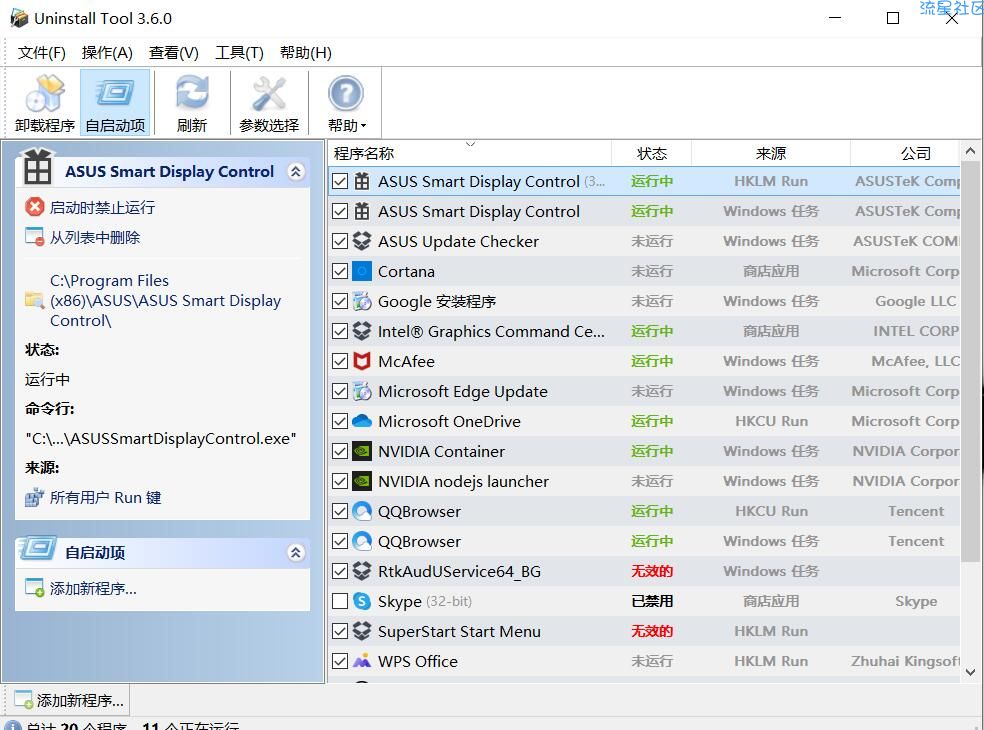Click Zhuhai Kingsoft company cell
This screenshot has width=984, height=730.
[905, 661]
